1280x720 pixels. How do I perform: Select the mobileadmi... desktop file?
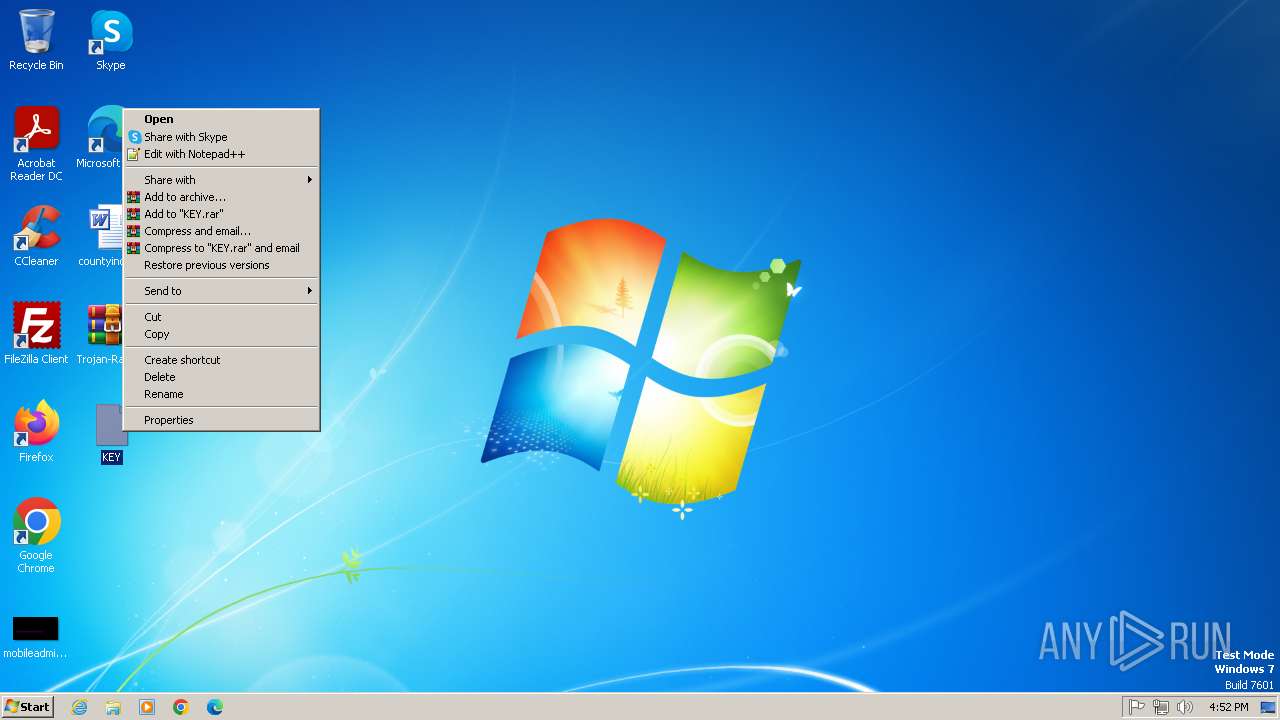tap(36, 636)
